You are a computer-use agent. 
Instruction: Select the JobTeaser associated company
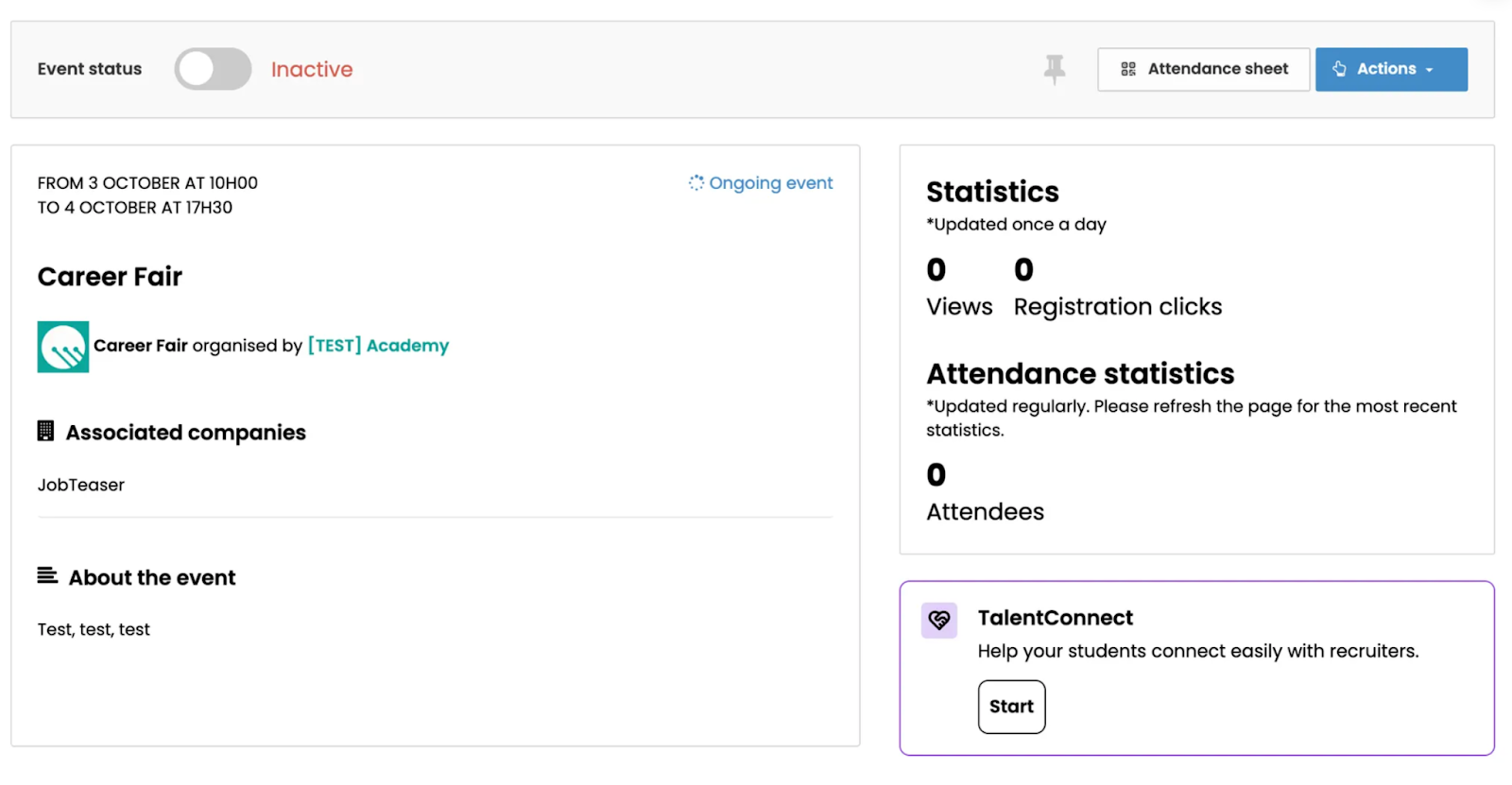tap(81, 485)
